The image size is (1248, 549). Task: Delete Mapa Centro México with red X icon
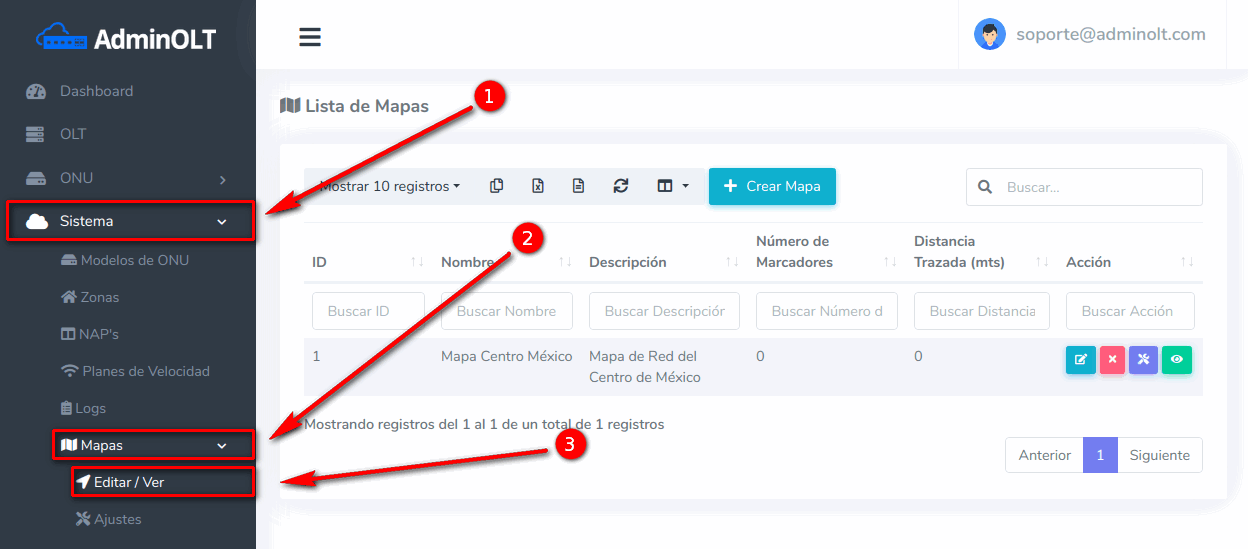pos(1112,360)
